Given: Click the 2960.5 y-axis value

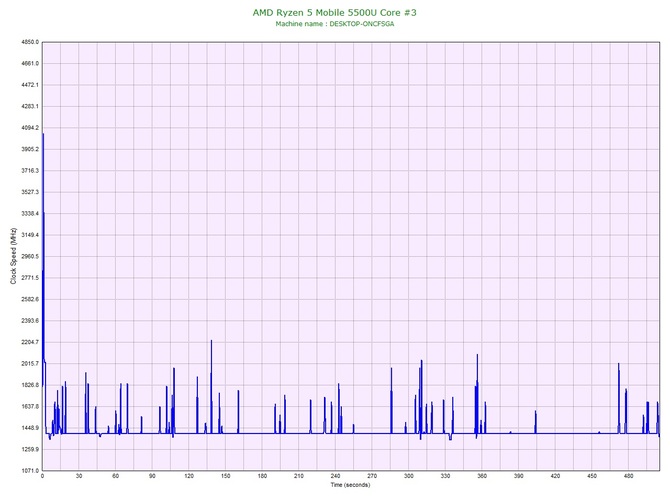Looking at the screenshot, I should click(x=29, y=256).
